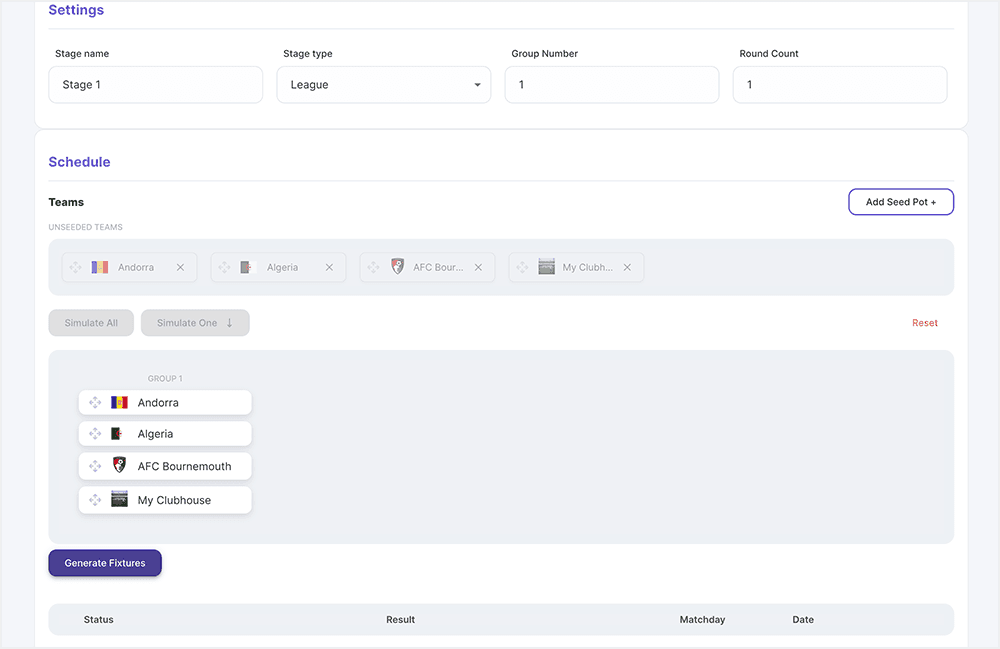Click Andorra flag icon in Group 1
The height and width of the screenshot is (649, 1000).
point(119,403)
